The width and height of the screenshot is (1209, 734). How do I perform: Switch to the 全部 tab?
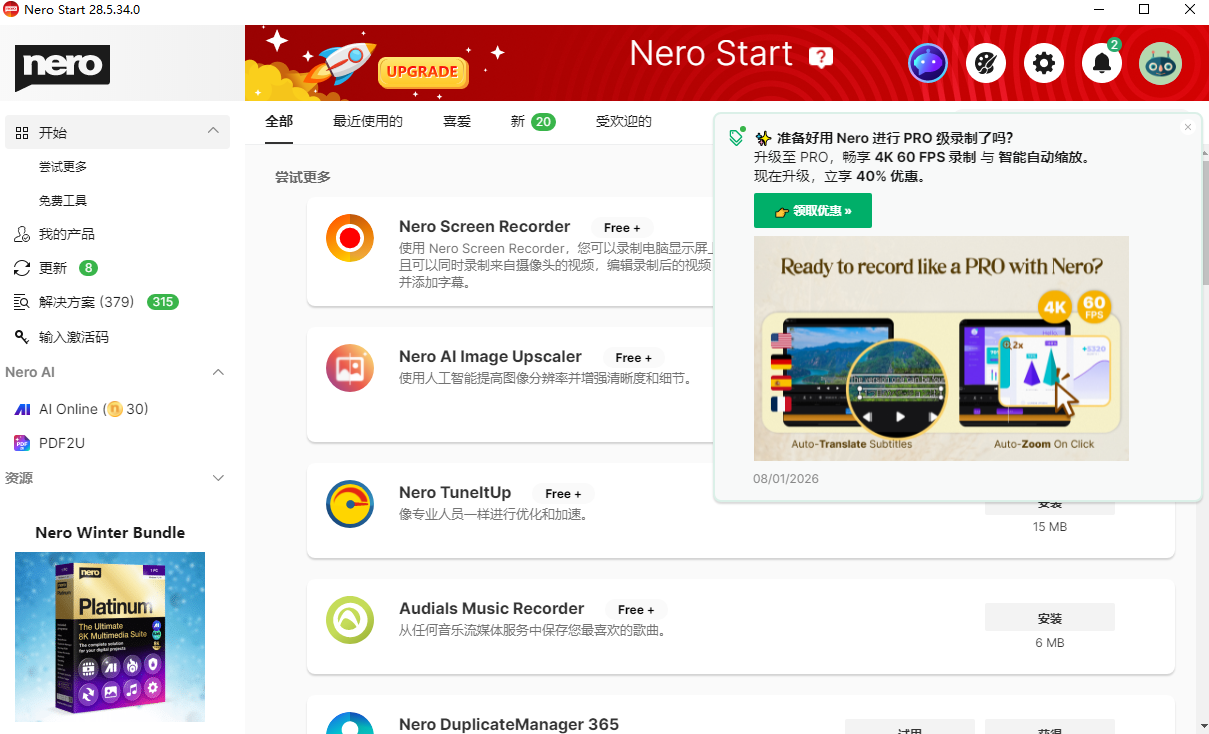(x=279, y=121)
